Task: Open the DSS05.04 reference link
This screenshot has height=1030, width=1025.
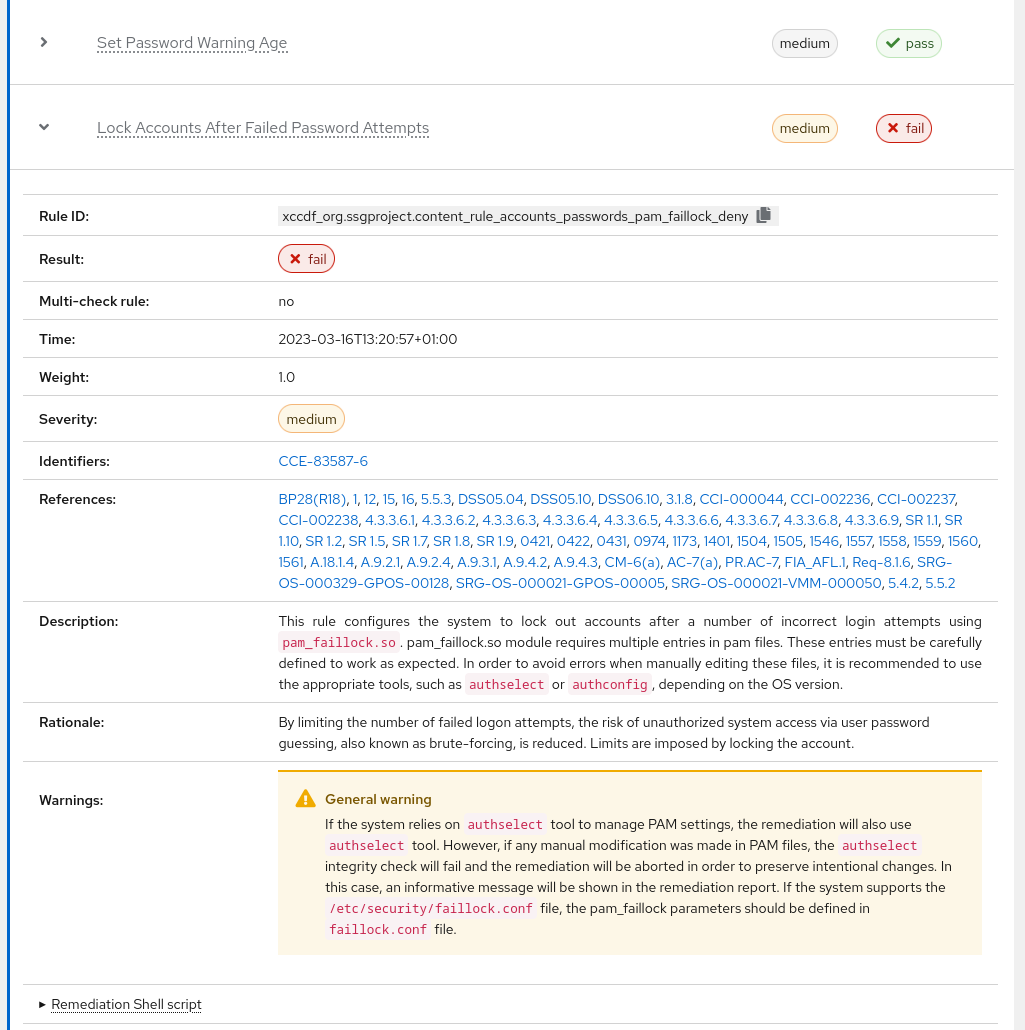Action: coord(491,499)
